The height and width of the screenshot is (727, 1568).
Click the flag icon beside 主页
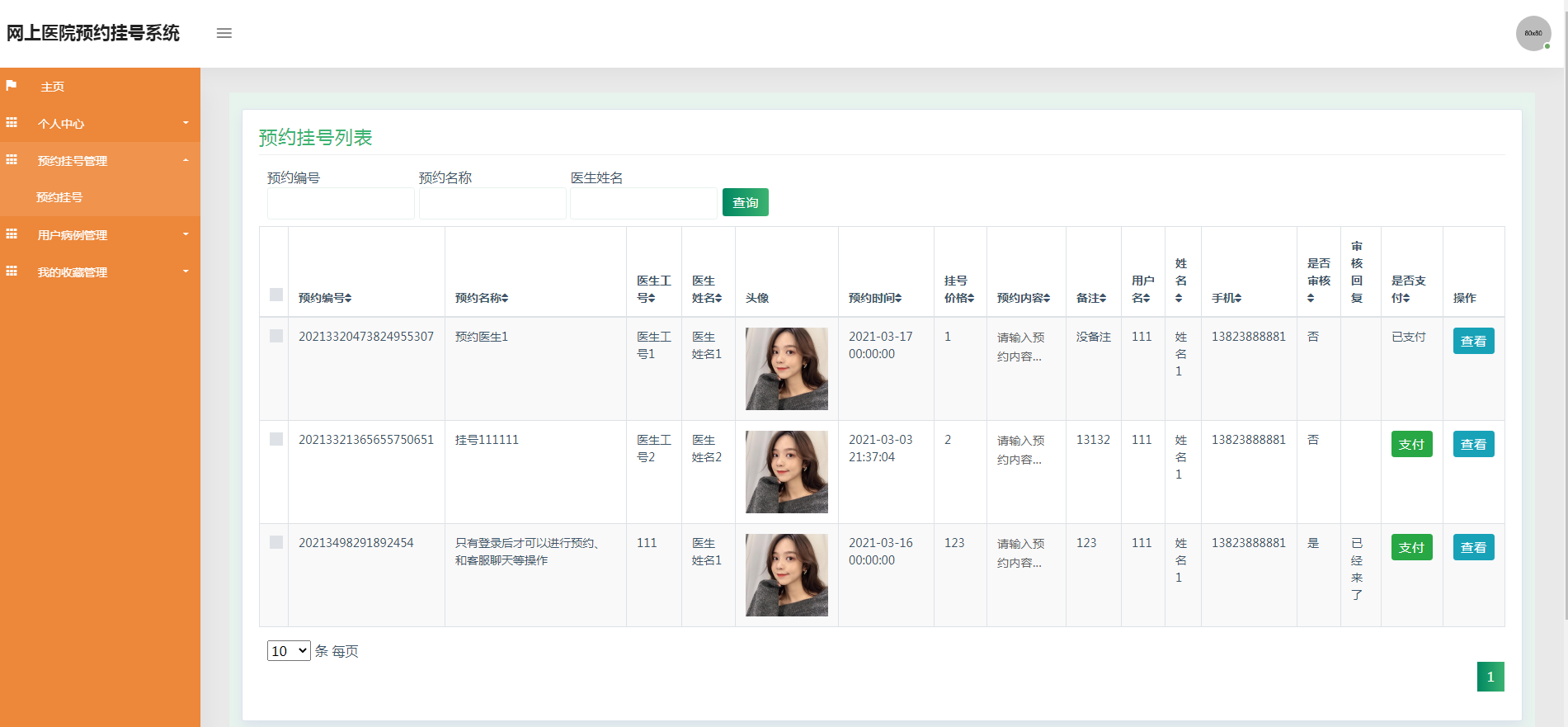tap(12, 86)
